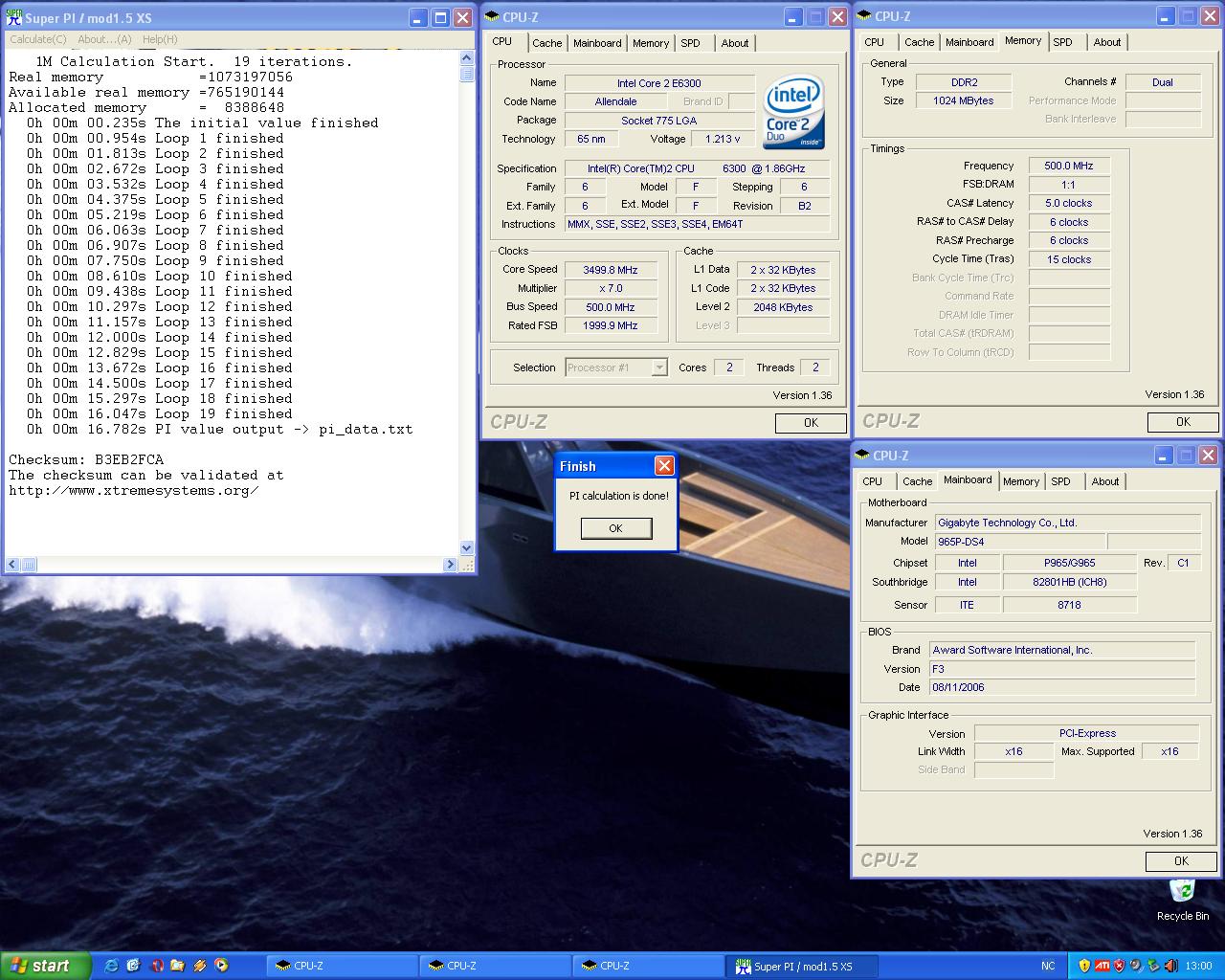Open the folder icon in quick launch
Image resolution: width=1225 pixels, height=980 pixels.
tap(178, 966)
